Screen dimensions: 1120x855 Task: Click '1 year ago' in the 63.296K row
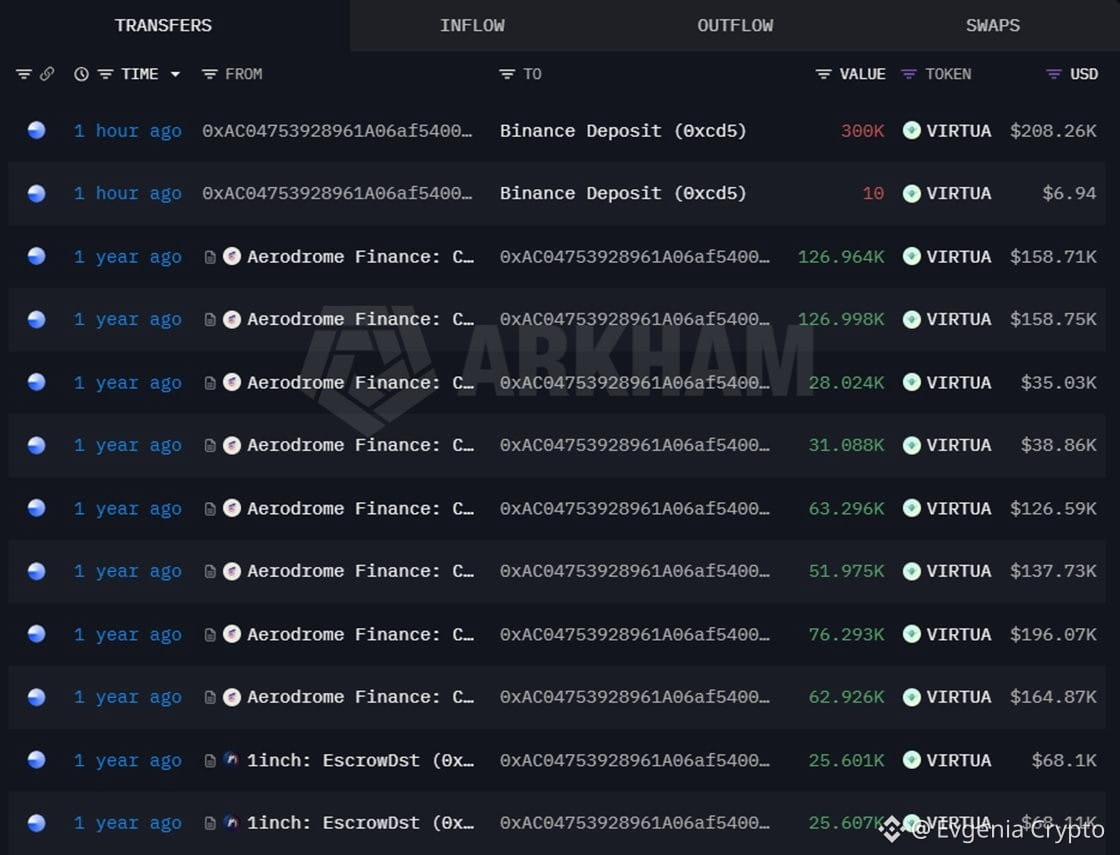pos(127,509)
